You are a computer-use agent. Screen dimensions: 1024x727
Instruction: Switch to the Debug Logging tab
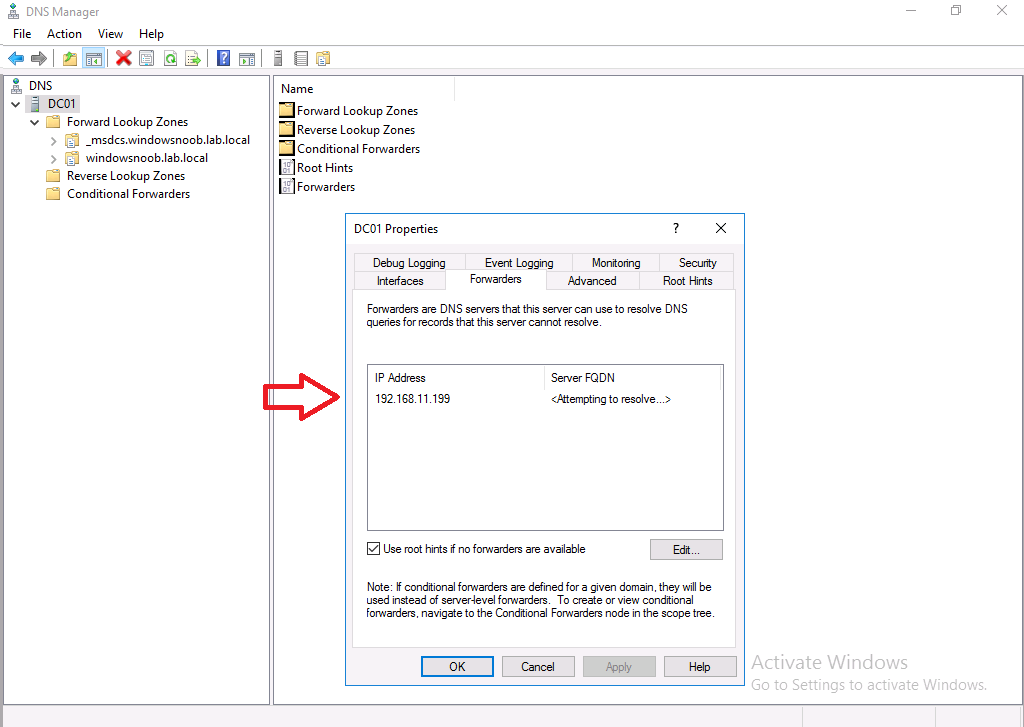(x=409, y=263)
